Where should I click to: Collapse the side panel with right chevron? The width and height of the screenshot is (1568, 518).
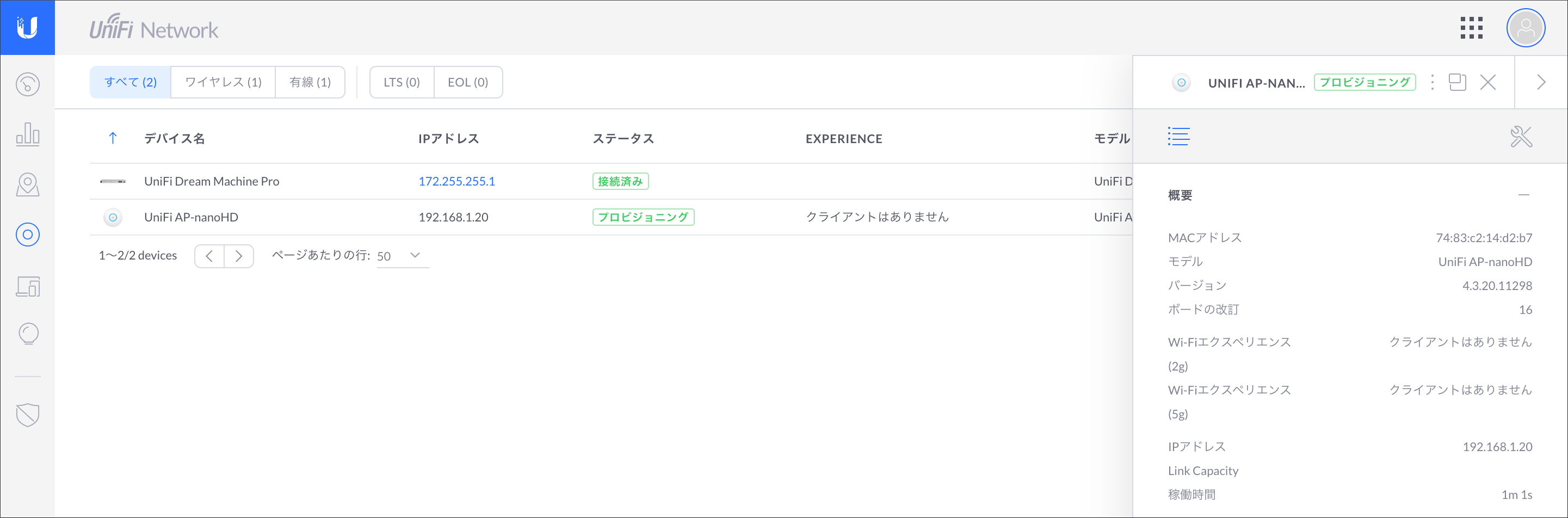click(1541, 82)
